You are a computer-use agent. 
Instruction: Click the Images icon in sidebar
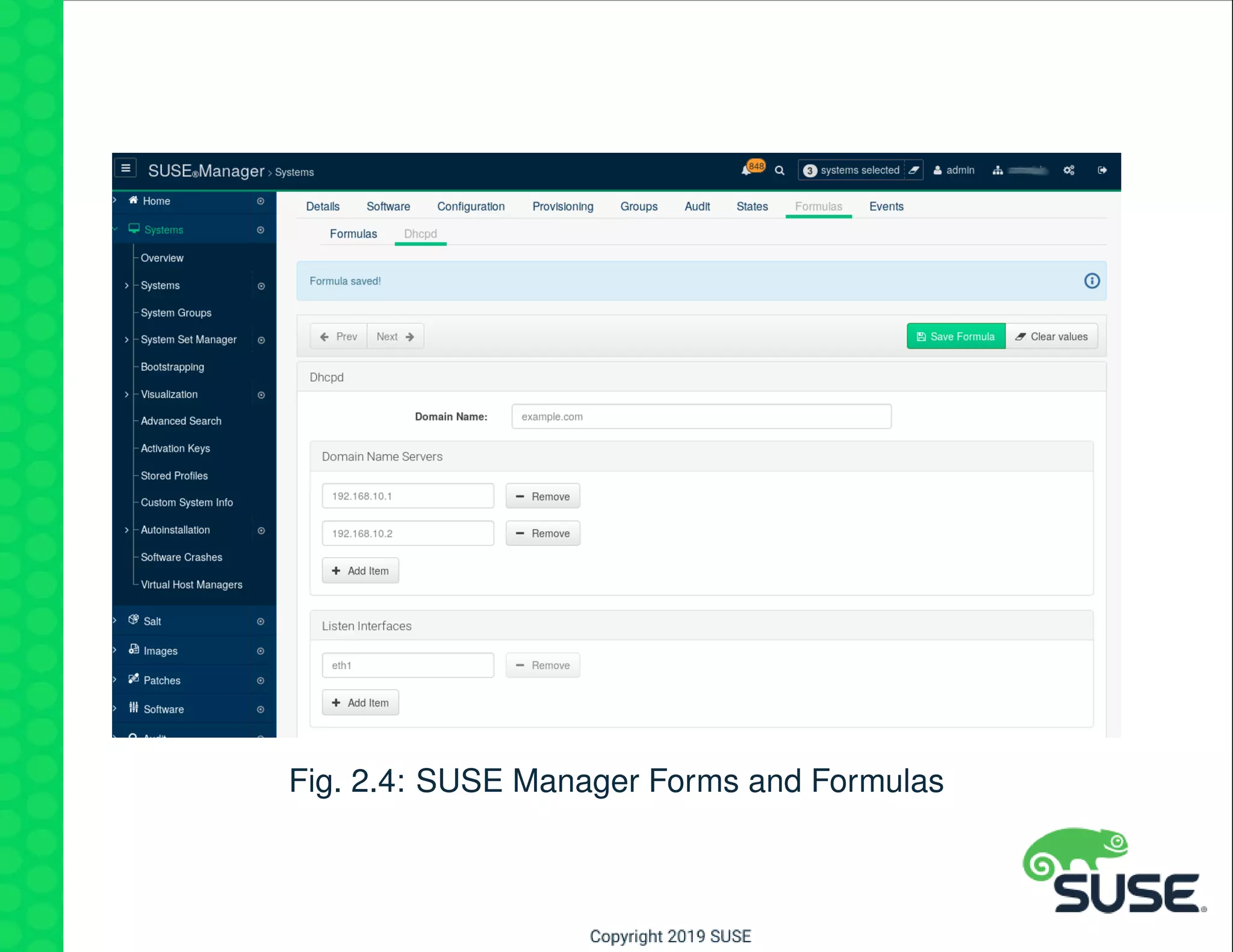pyautogui.click(x=134, y=649)
